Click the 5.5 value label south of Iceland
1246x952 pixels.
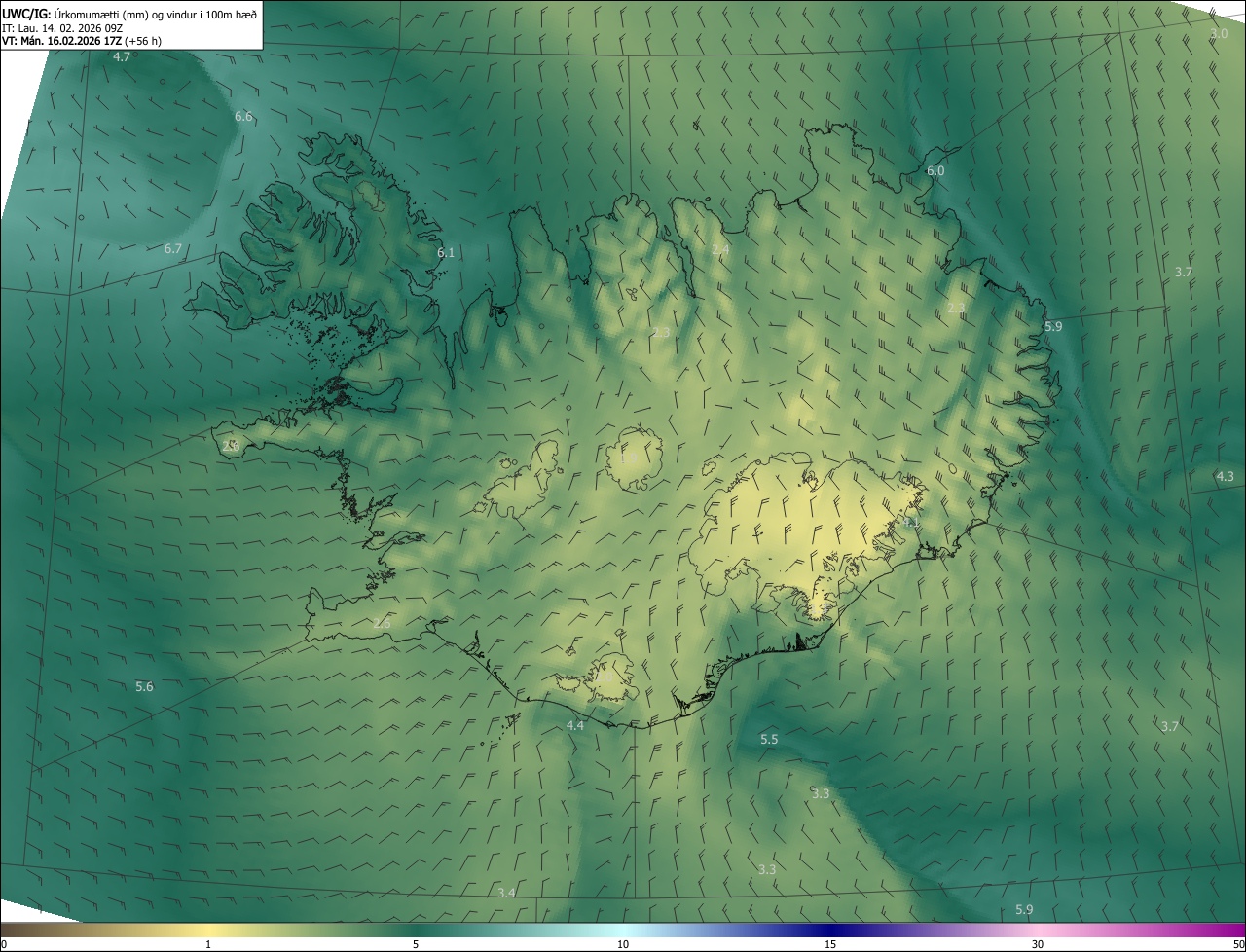769,739
